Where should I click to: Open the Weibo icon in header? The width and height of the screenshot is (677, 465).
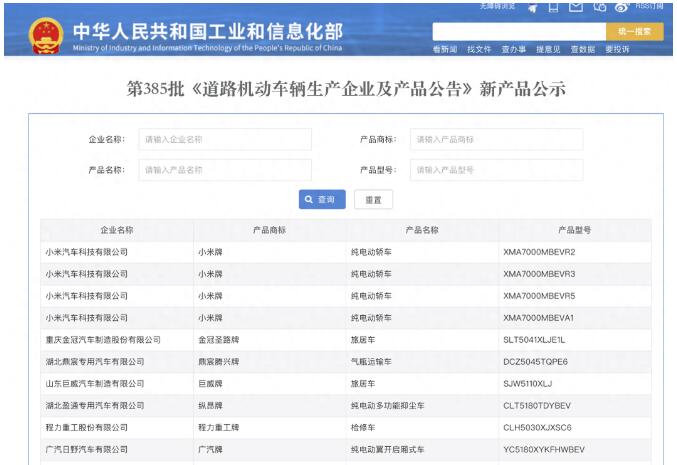click(x=622, y=7)
